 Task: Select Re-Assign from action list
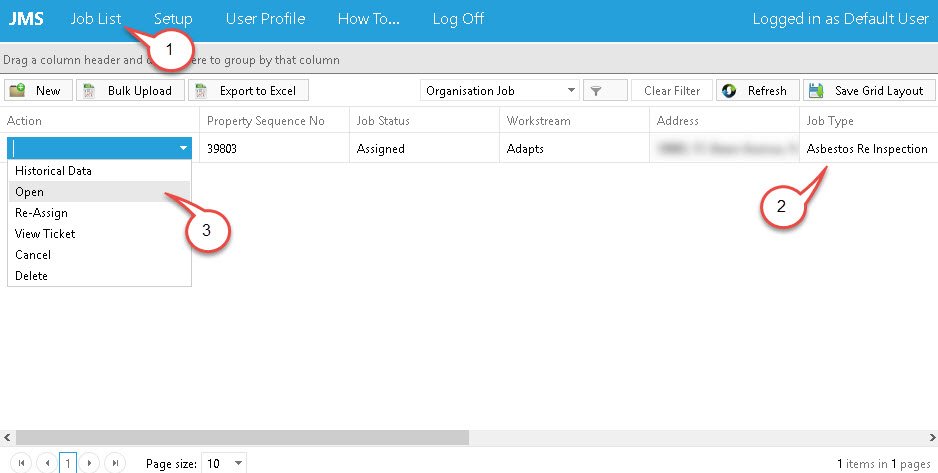coord(99,212)
